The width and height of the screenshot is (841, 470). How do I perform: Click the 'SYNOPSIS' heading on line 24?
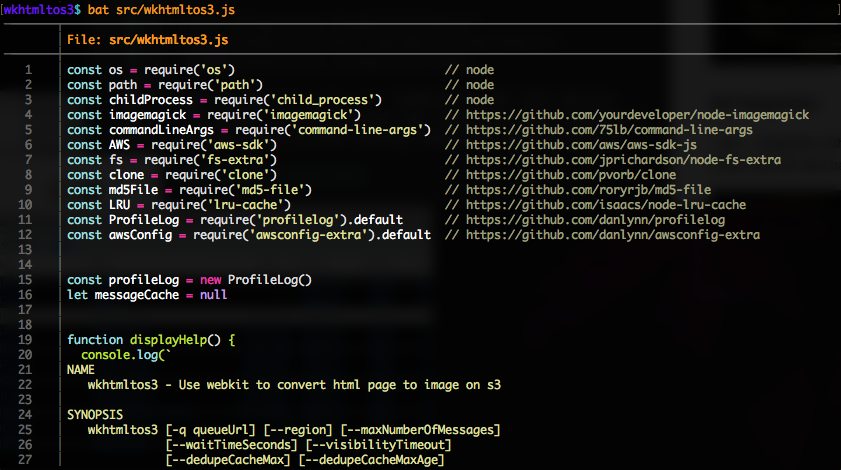(x=95, y=415)
